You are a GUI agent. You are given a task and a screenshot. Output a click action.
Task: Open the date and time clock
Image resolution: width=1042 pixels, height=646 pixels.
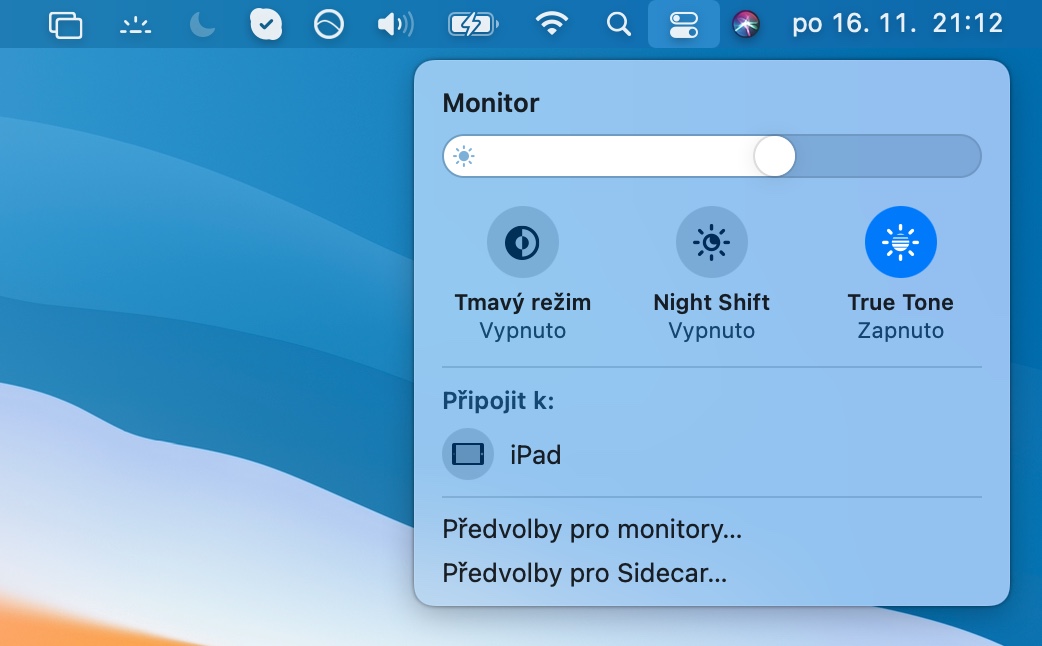click(897, 24)
